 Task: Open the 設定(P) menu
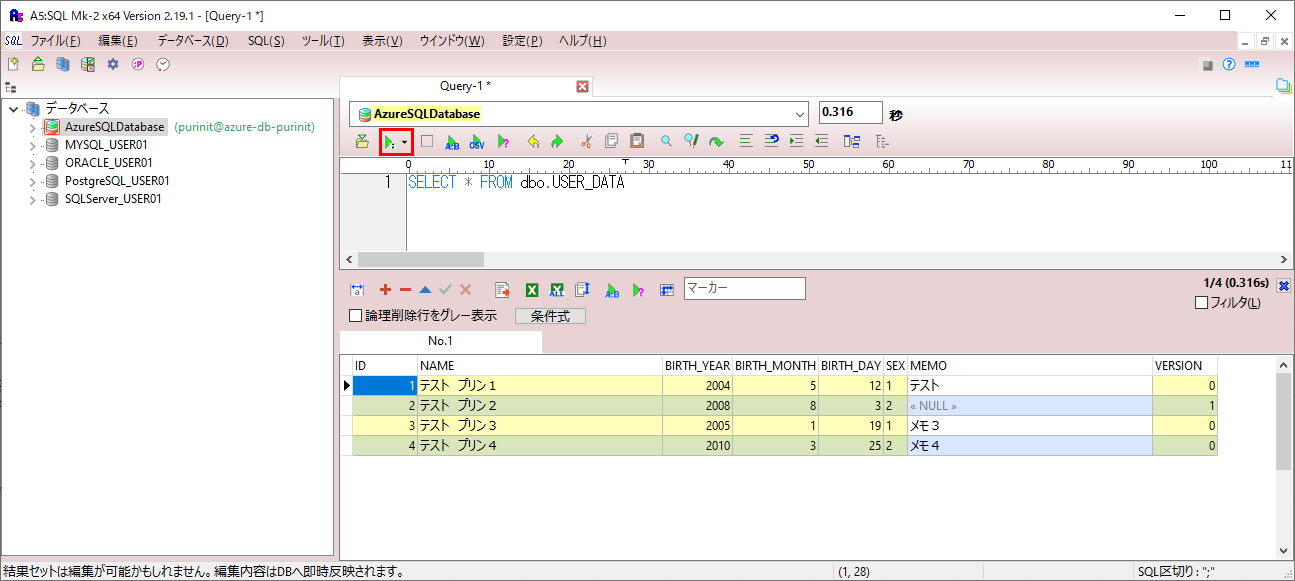[x=522, y=41]
